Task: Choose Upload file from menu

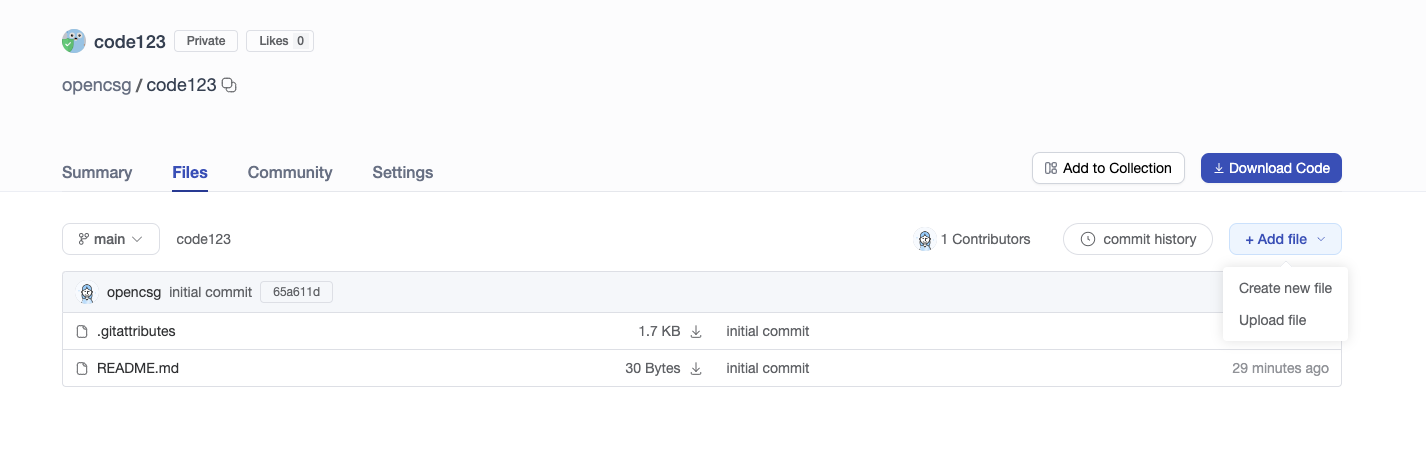Action: click(x=1272, y=320)
